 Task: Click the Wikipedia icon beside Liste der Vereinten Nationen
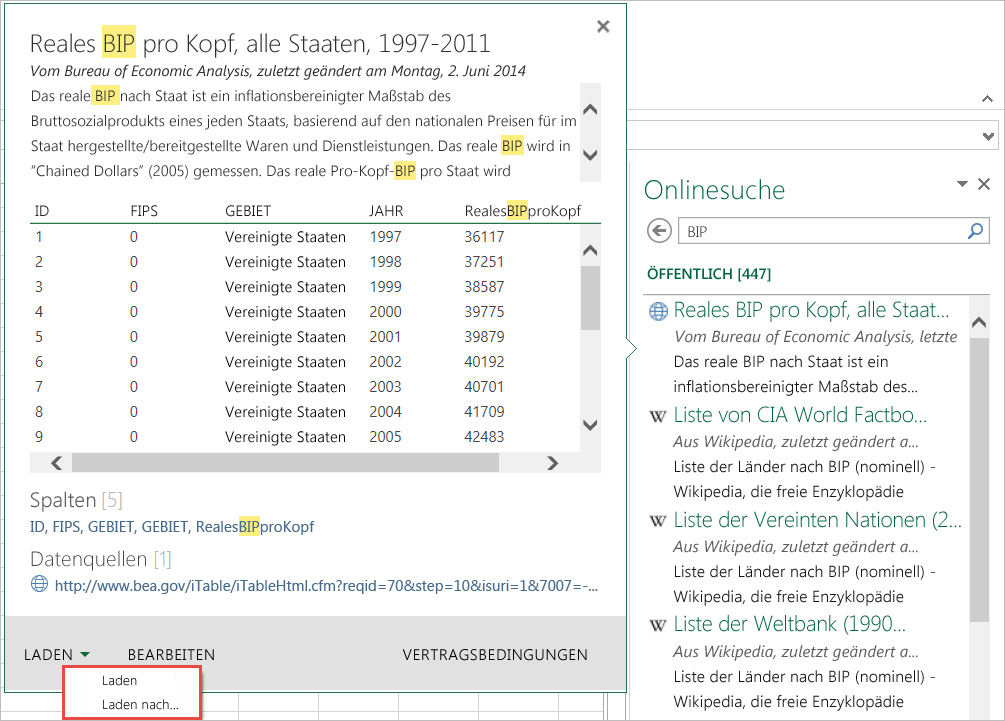pyautogui.click(x=658, y=521)
